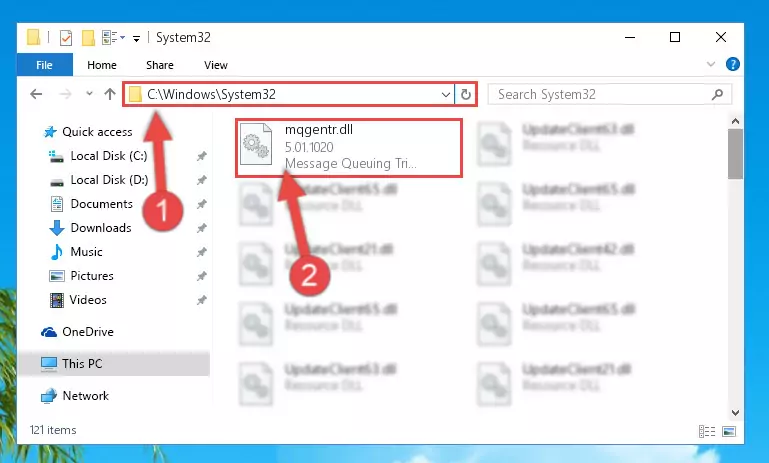
Task: Open Downloads in the navigation pane
Action: click(101, 228)
